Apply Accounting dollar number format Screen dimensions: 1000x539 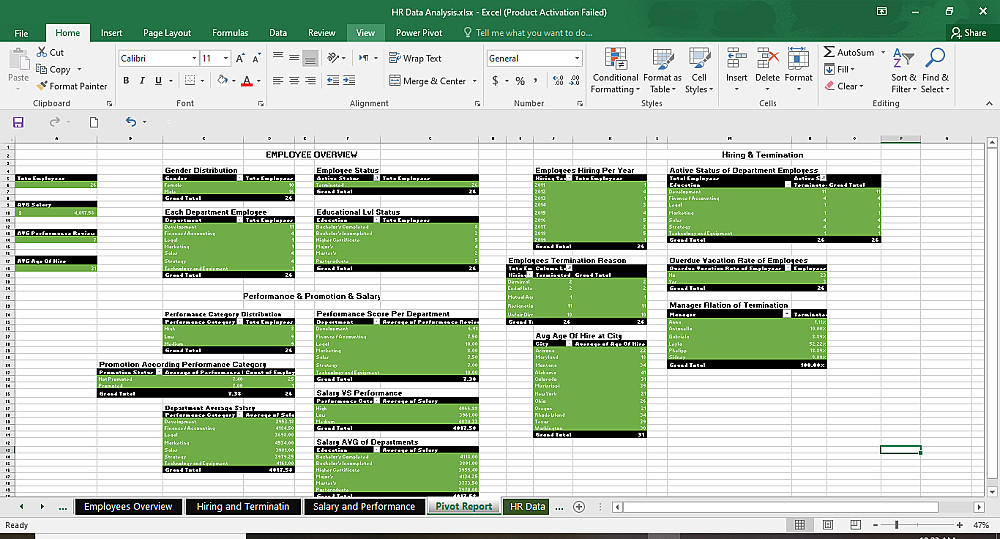point(496,80)
